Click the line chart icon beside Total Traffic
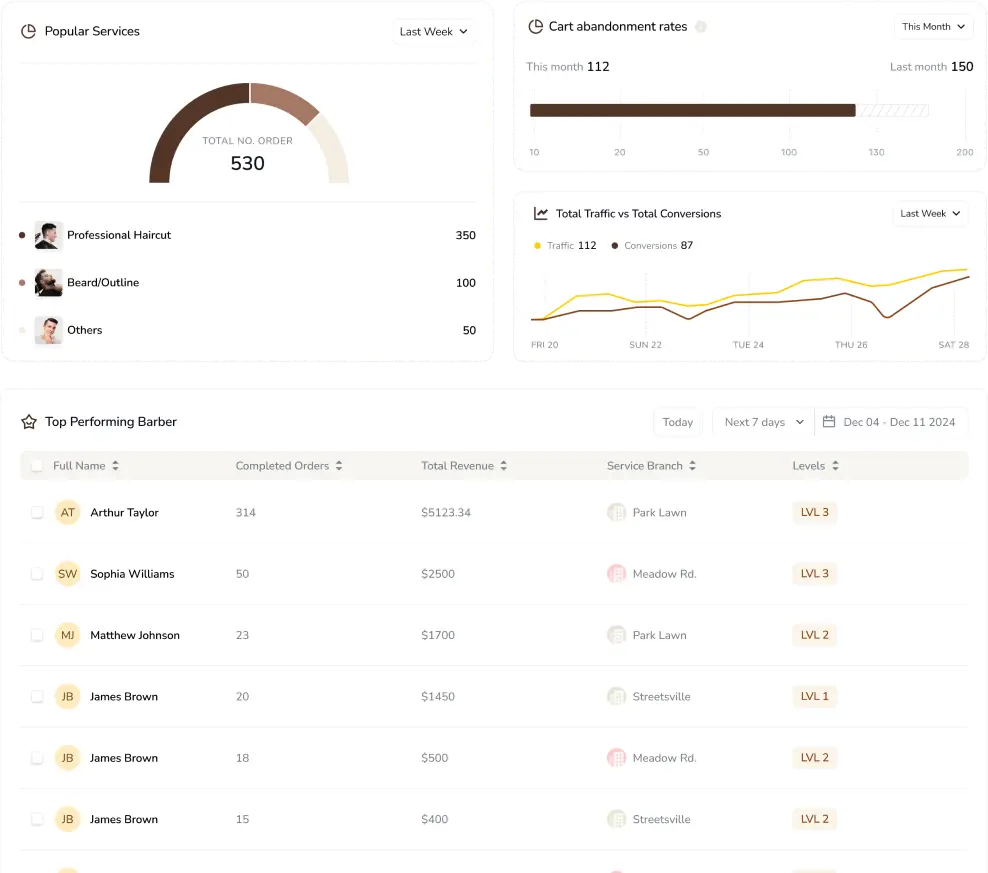The width and height of the screenshot is (988, 873). pos(540,213)
